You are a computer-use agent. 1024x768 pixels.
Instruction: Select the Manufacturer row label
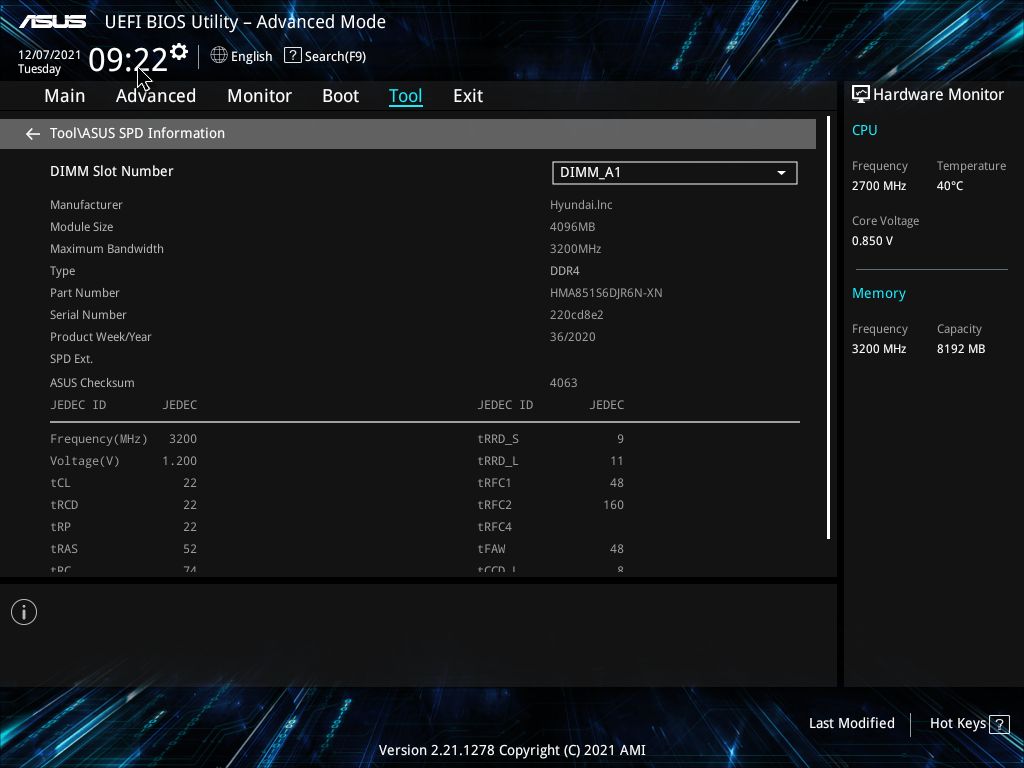[x=86, y=204]
